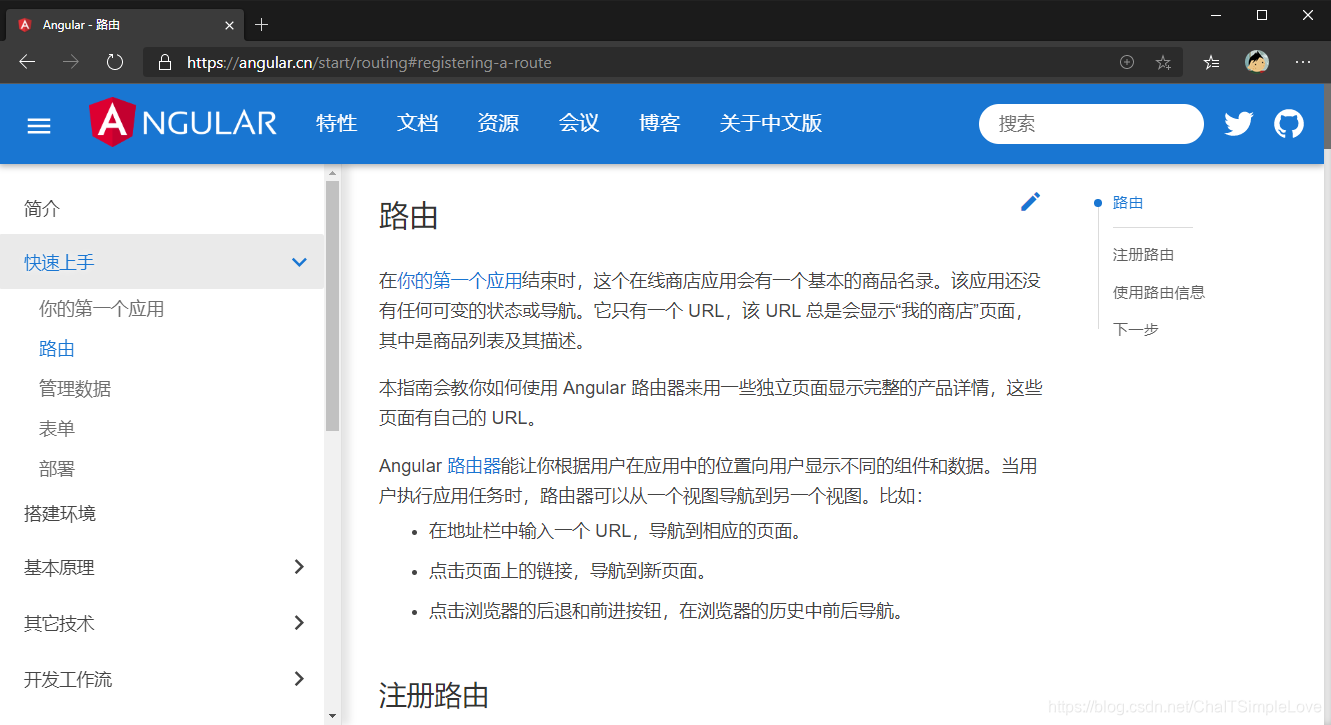This screenshot has width=1331, height=725.
Task: Add page to favorites with the star icon
Action: point(1163,62)
